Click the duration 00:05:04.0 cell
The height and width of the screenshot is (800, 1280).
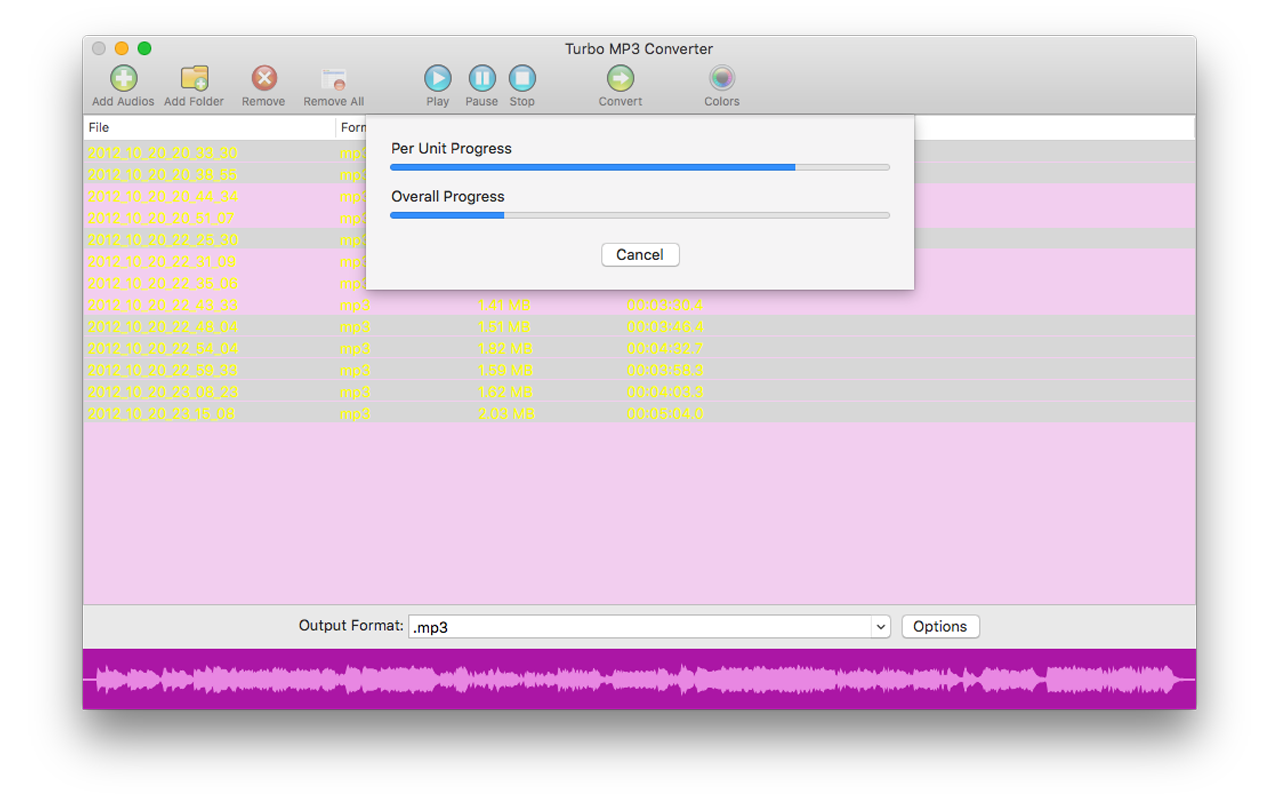pyautogui.click(x=666, y=414)
